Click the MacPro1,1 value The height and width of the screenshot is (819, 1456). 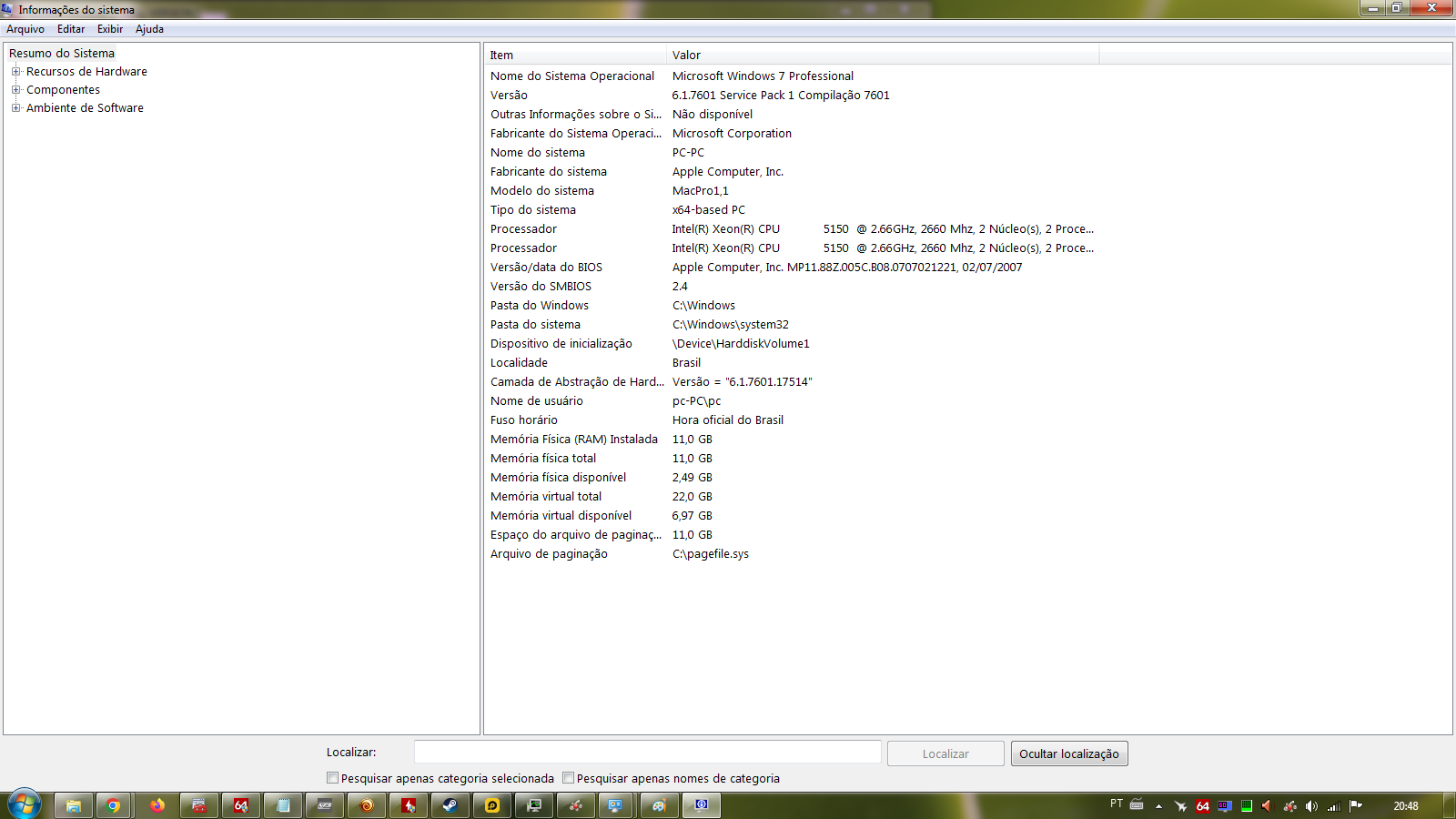700,191
